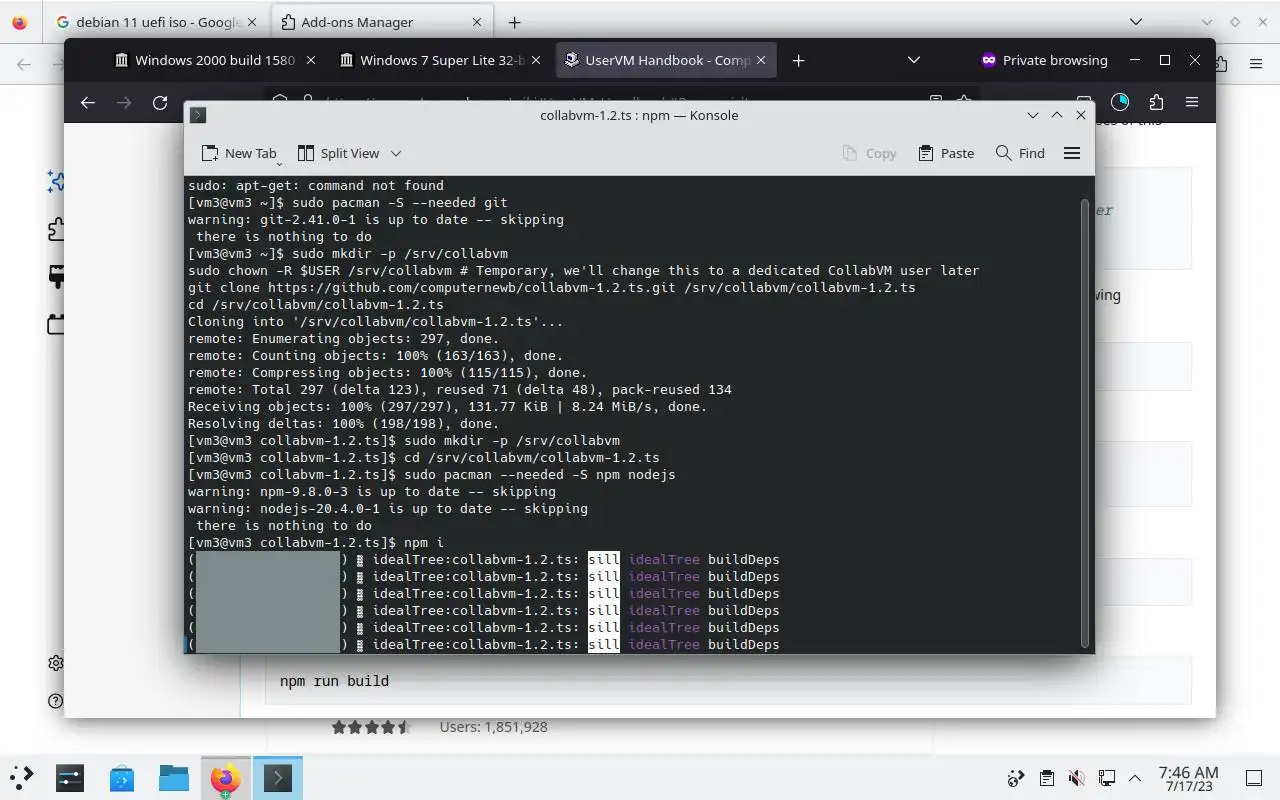Open add-ons settings gear in sidebar
Image resolution: width=1280 pixels, height=800 pixels.
pos(56,663)
